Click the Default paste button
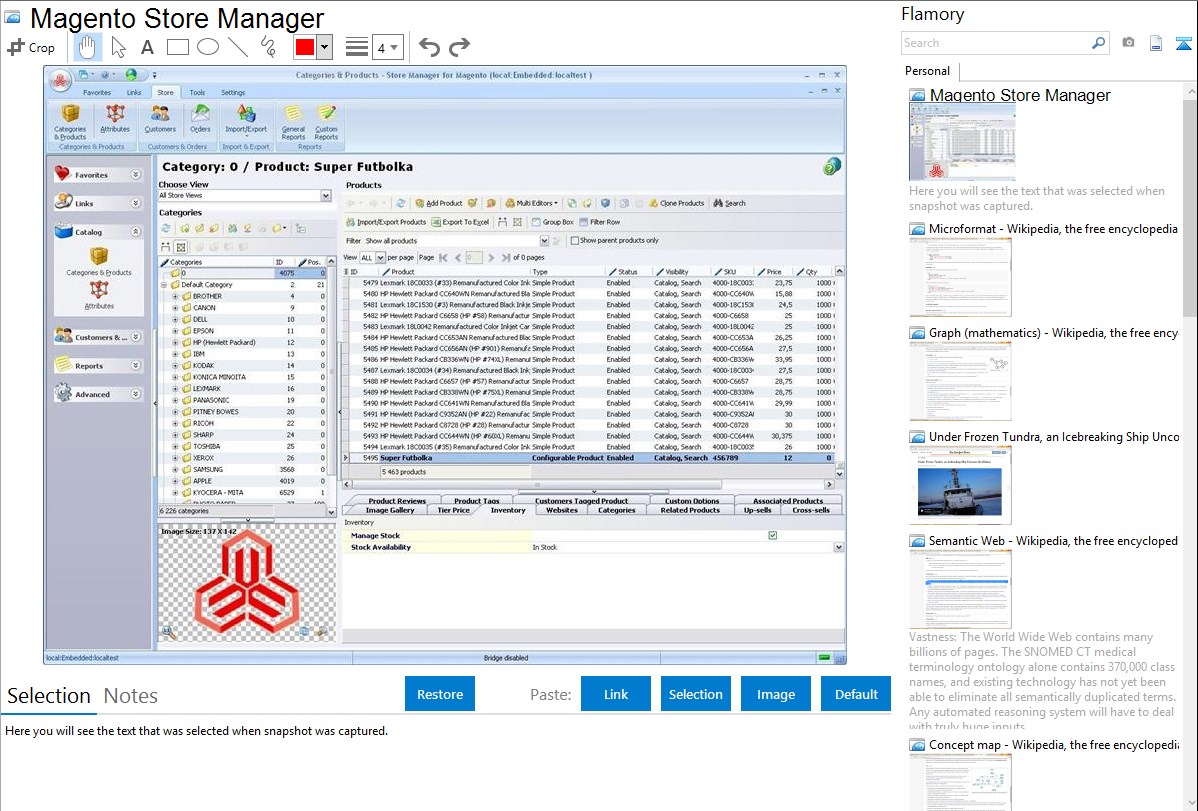 (856, 694)
